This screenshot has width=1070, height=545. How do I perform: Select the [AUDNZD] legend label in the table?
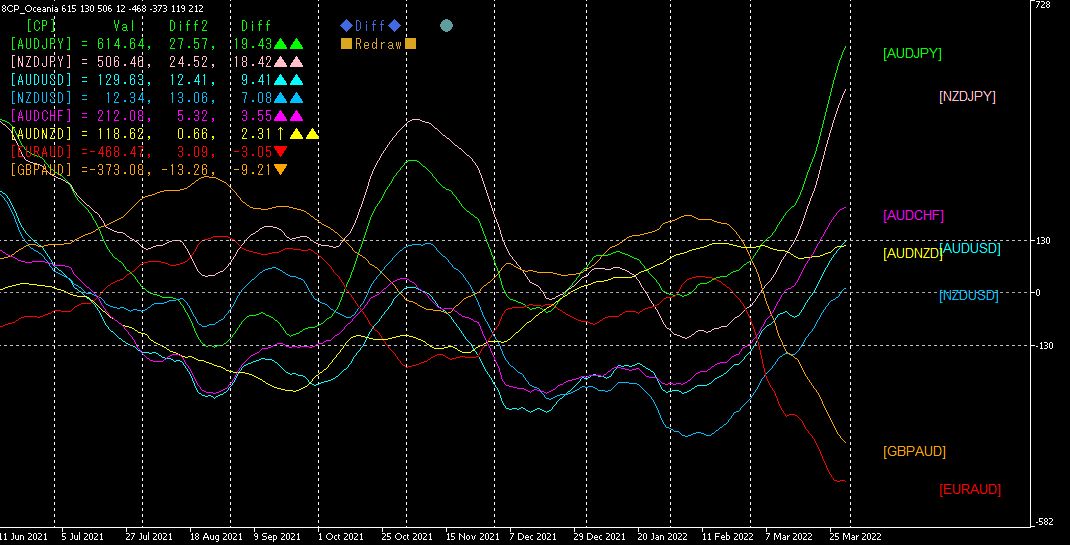click(41, 134)
